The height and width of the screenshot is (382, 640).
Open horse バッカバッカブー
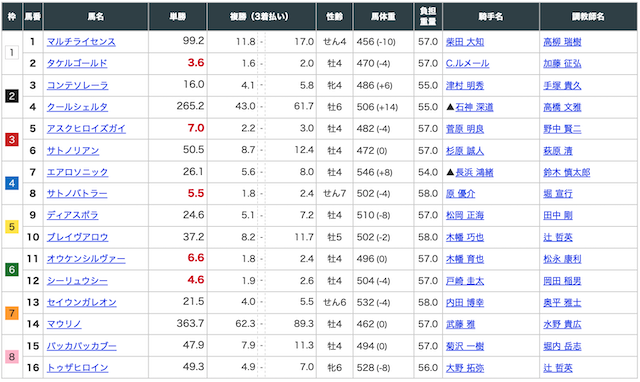click(82, 346)
